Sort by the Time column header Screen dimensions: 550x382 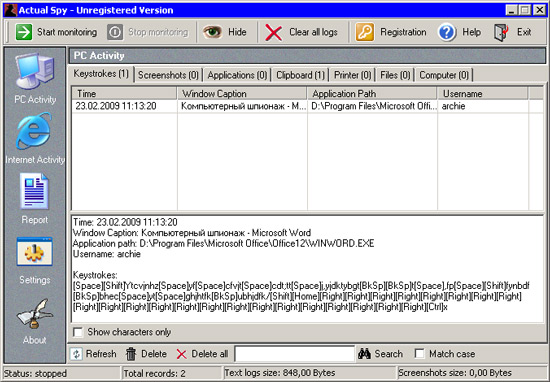[124, 94]
